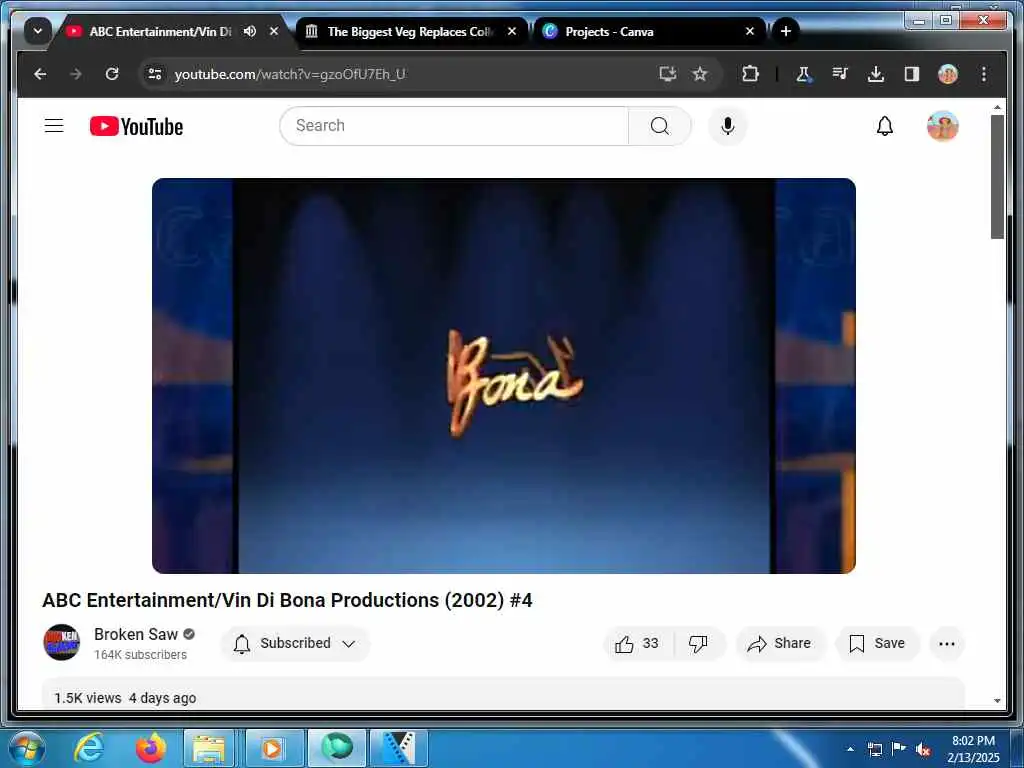1024x768 pixels.
Task: Open the video editor clapper taskbar icon
Action: pos(398,748)
